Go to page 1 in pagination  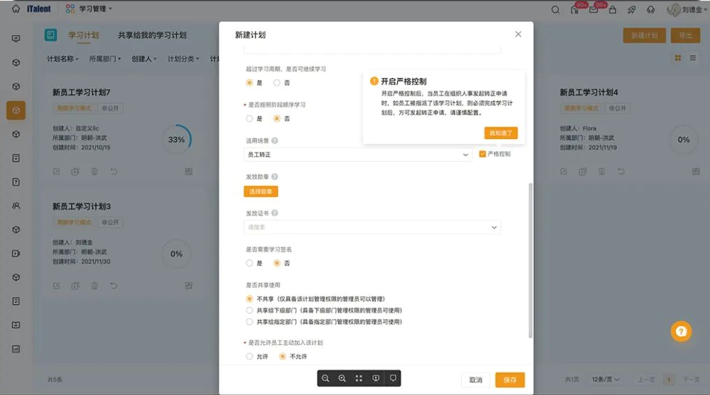pos(668,379)
